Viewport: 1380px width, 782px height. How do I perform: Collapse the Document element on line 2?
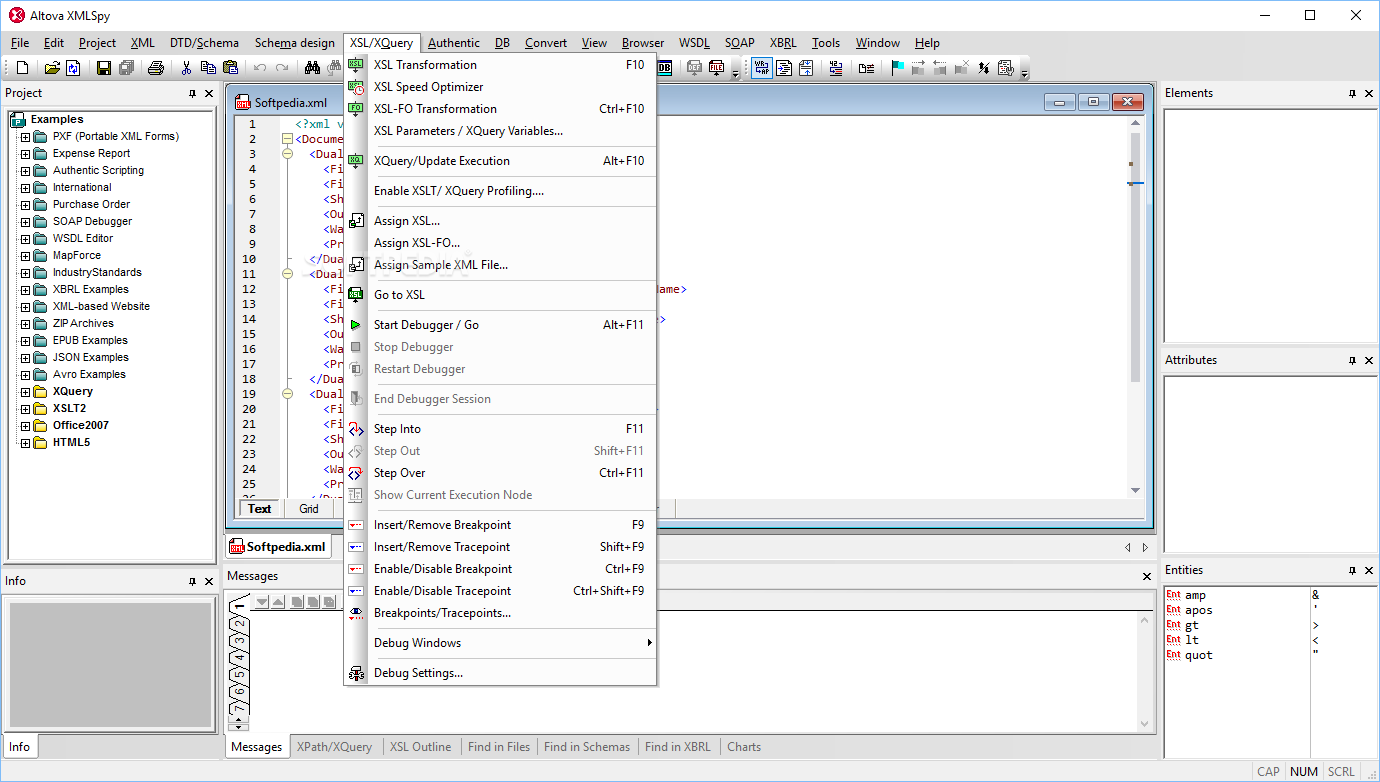tap(288, 139)
